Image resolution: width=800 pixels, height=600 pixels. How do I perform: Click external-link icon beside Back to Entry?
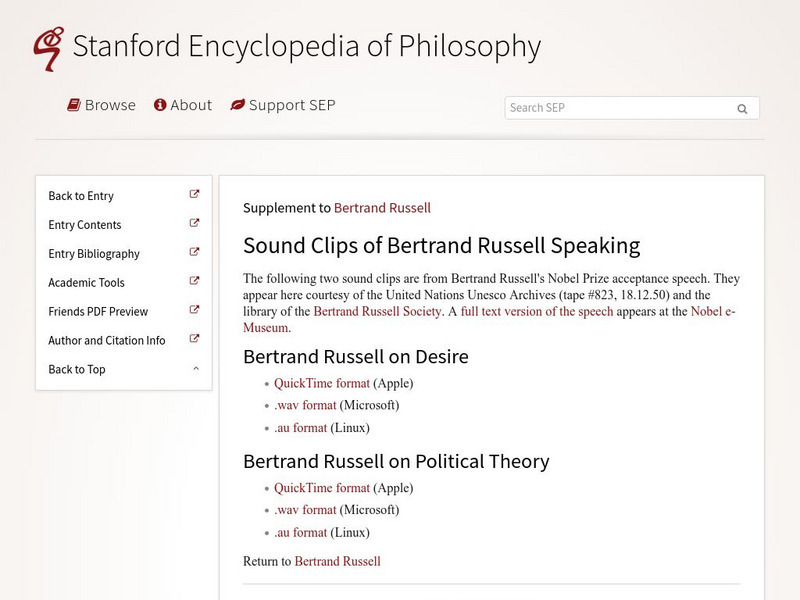(195, 195)
